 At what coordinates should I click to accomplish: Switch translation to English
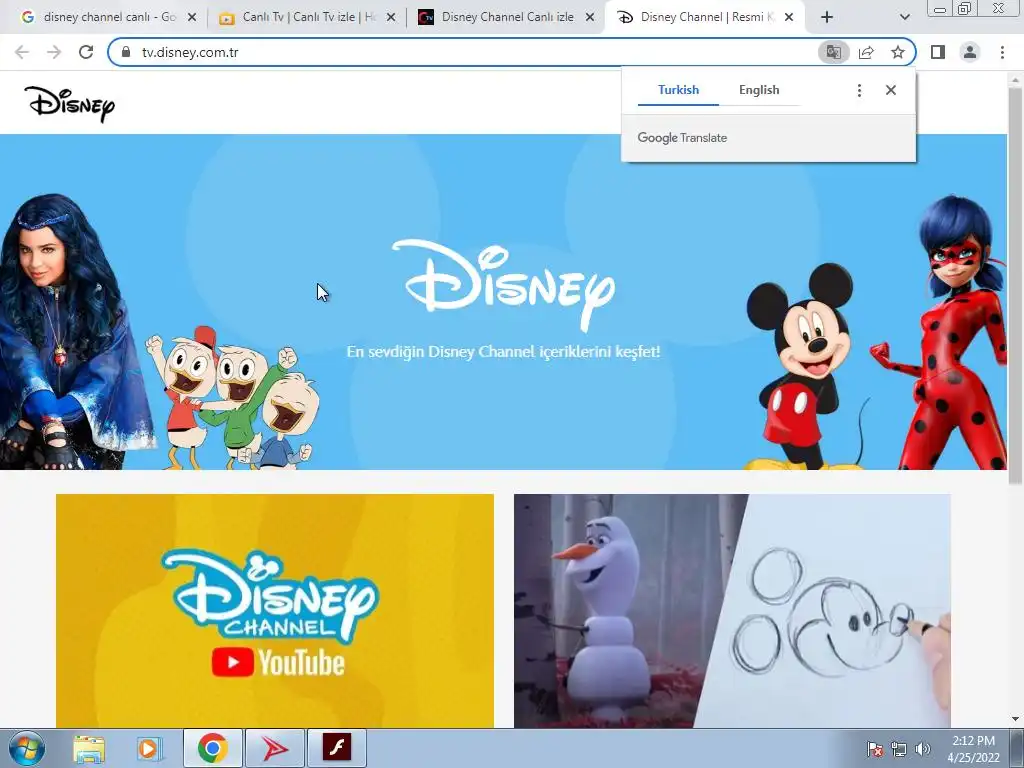[x=759, y=90]
